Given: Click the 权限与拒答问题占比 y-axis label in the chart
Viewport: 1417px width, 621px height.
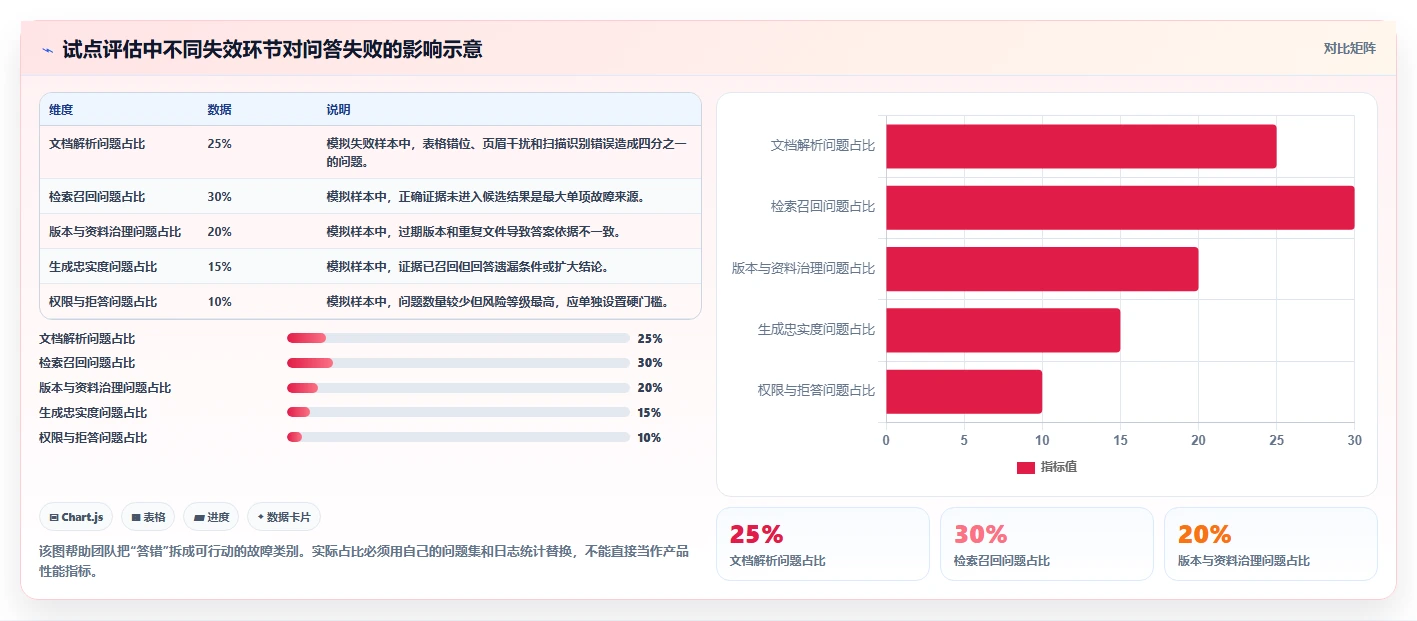Looking at the screenshot, I should [x=816, y=391].
